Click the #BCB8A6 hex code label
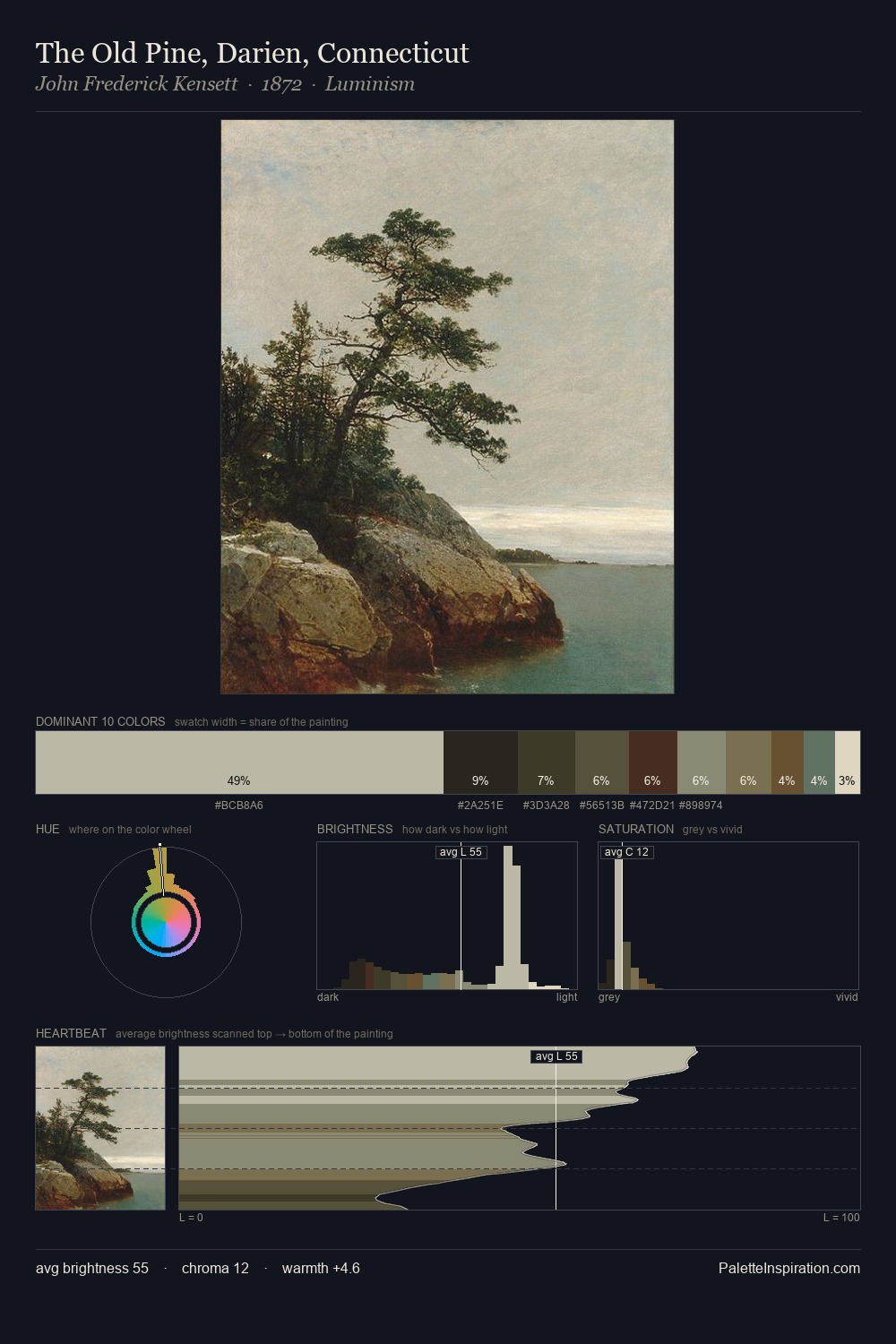The height and width of the screenshot is (1344, 896). click(x=239, y=806)
